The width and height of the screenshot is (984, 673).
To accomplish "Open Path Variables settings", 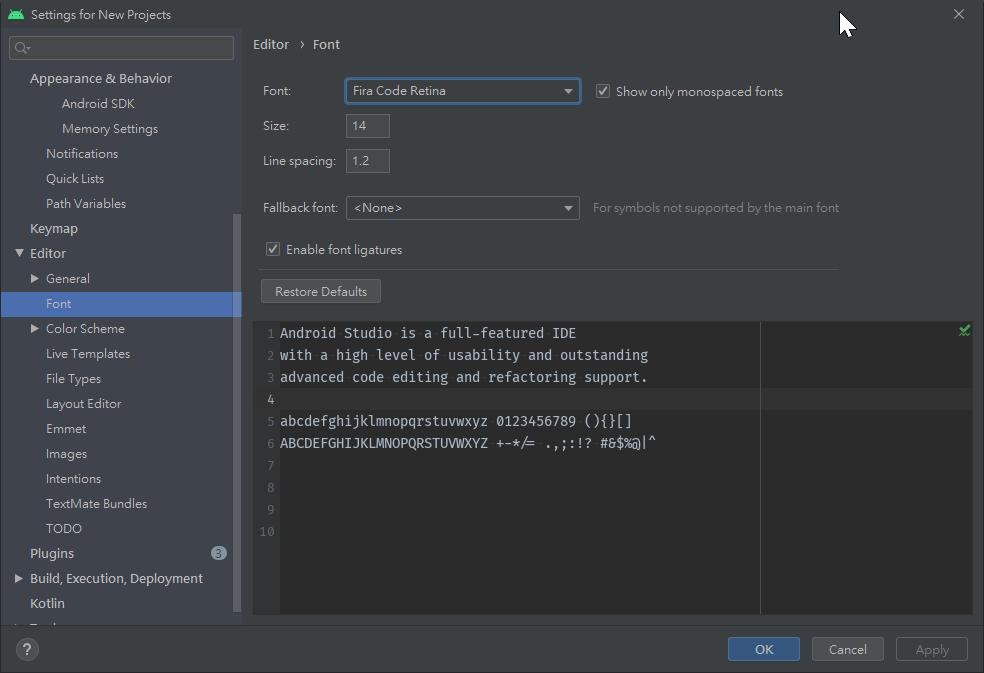I will tap(86, 204).
